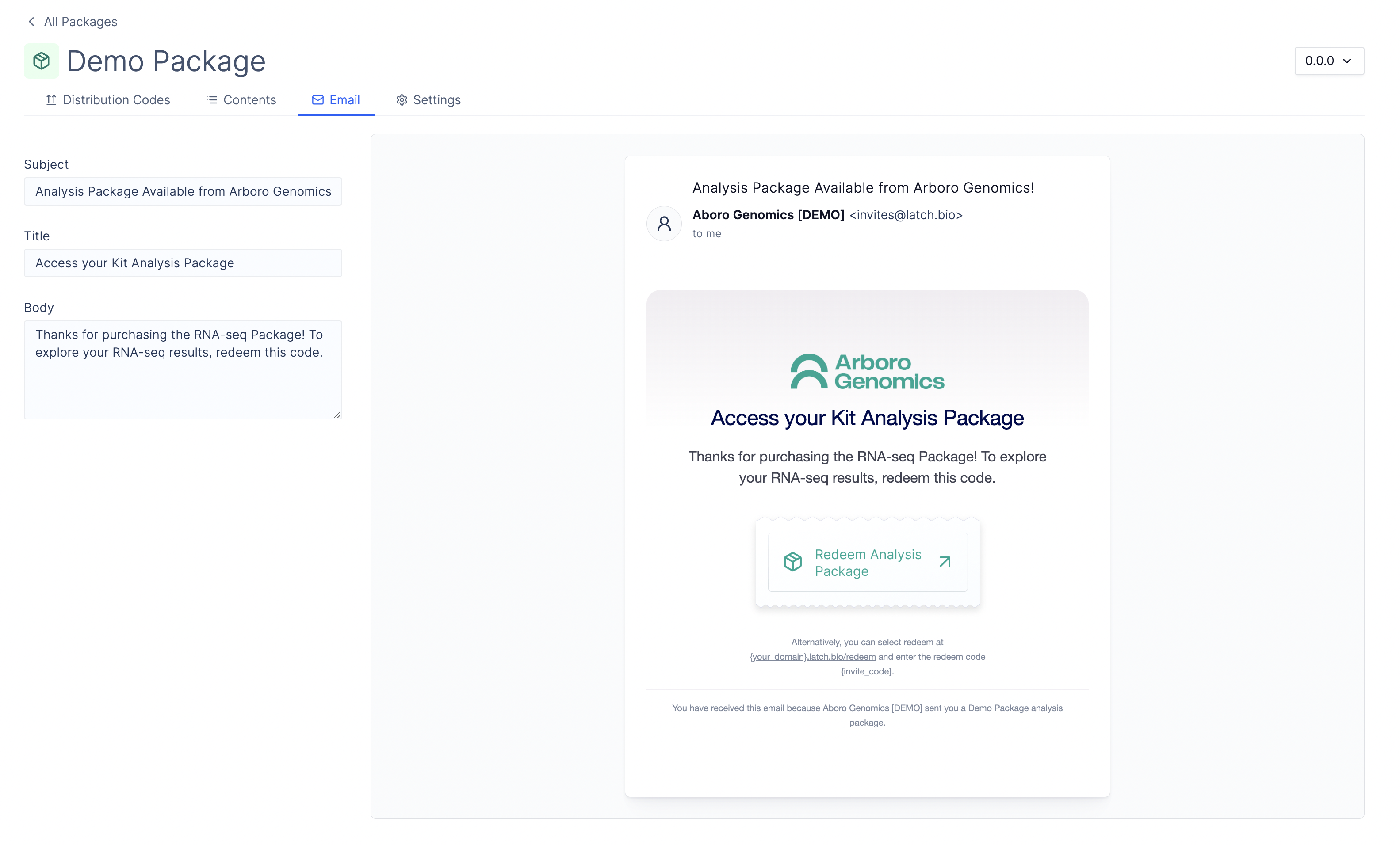
Task: Click the {invite_code} placeholder text
Action: coord(867,672)
